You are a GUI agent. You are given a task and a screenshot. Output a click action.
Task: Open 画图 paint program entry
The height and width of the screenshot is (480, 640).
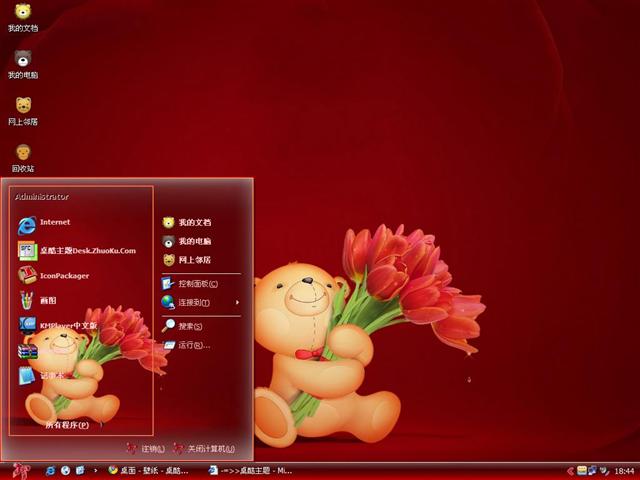click(38, 300)
